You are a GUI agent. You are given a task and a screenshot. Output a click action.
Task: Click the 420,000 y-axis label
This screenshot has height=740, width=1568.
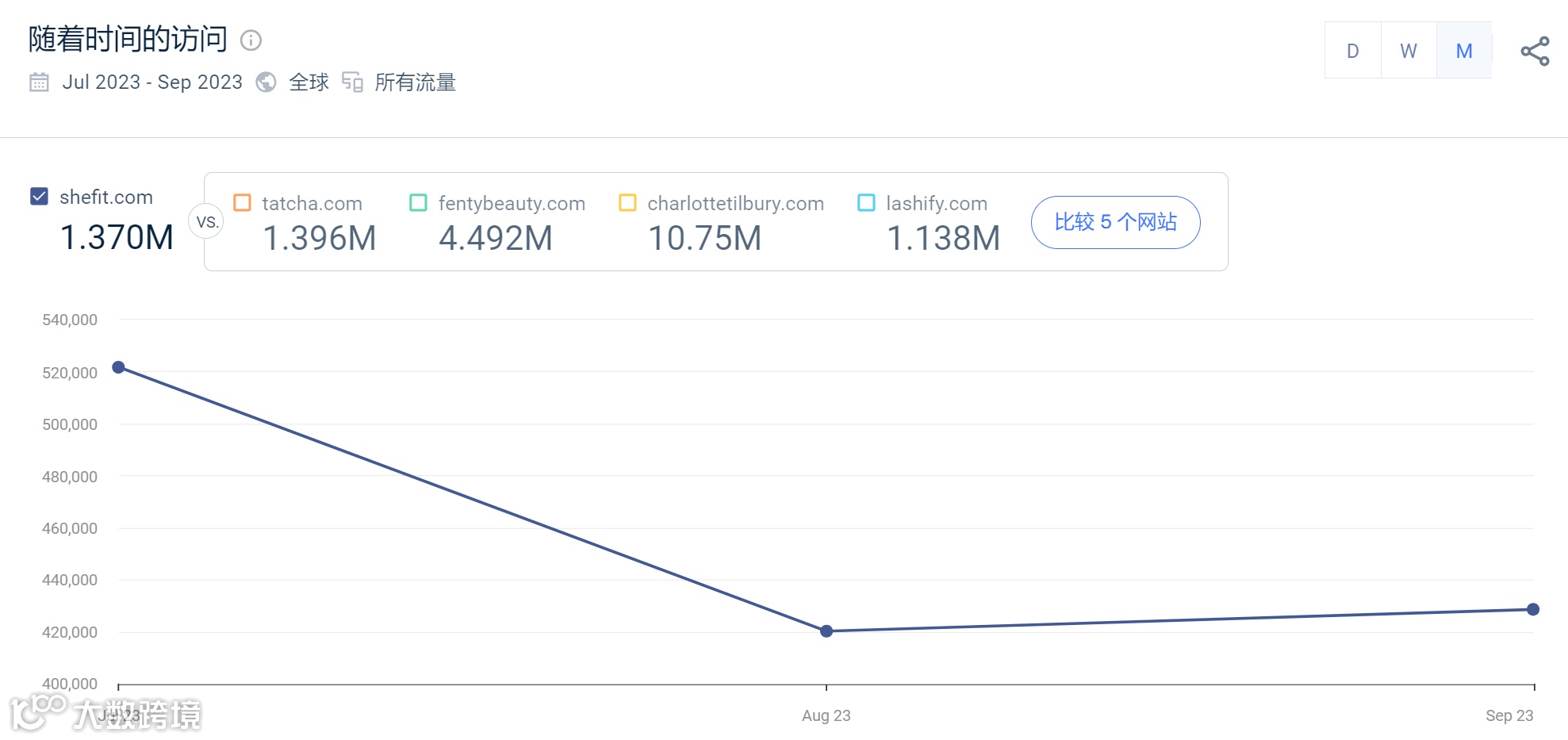click(70, 632)
